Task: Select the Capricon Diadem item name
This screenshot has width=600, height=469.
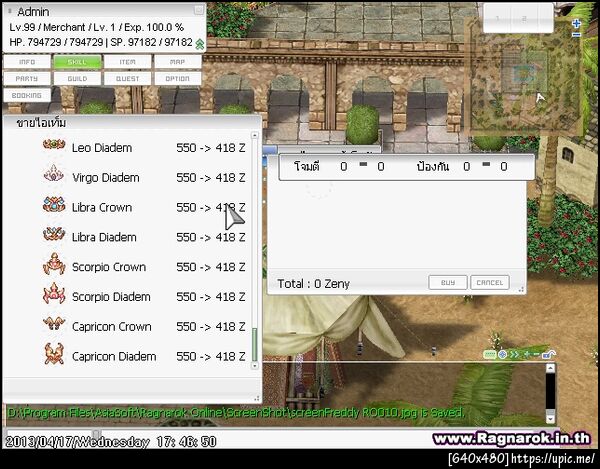Action: click(x=114, y=357)
